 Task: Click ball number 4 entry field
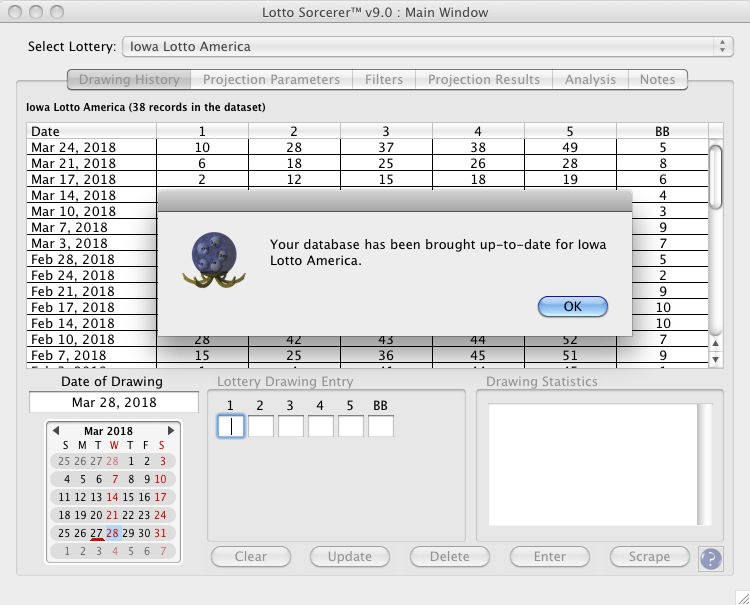tap(320, 426)
